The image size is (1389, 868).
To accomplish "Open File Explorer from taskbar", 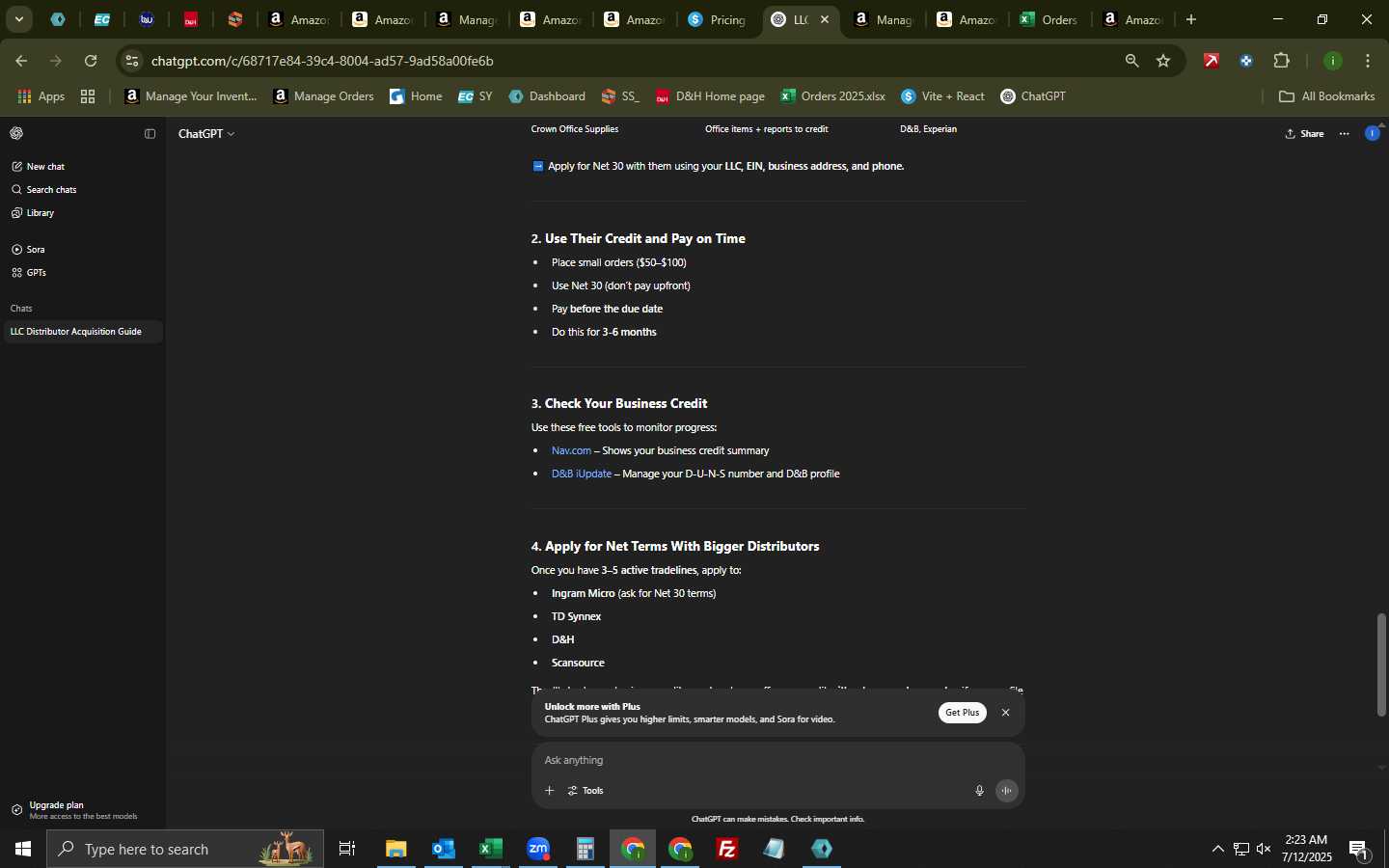I will point(396,849).
